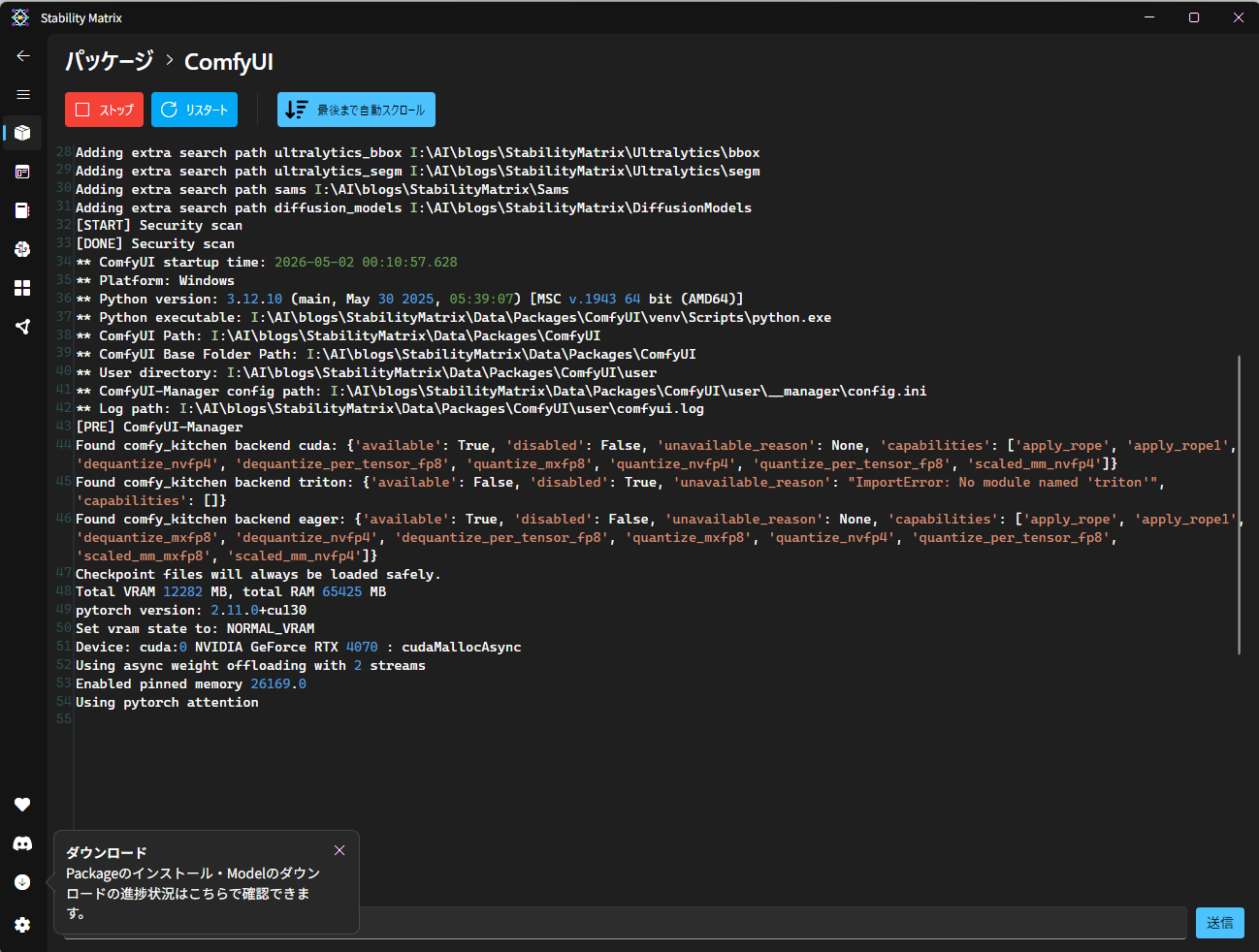Click the 送信 send button
This screenshot has width=1259, height=952.
click(1219, 923)
